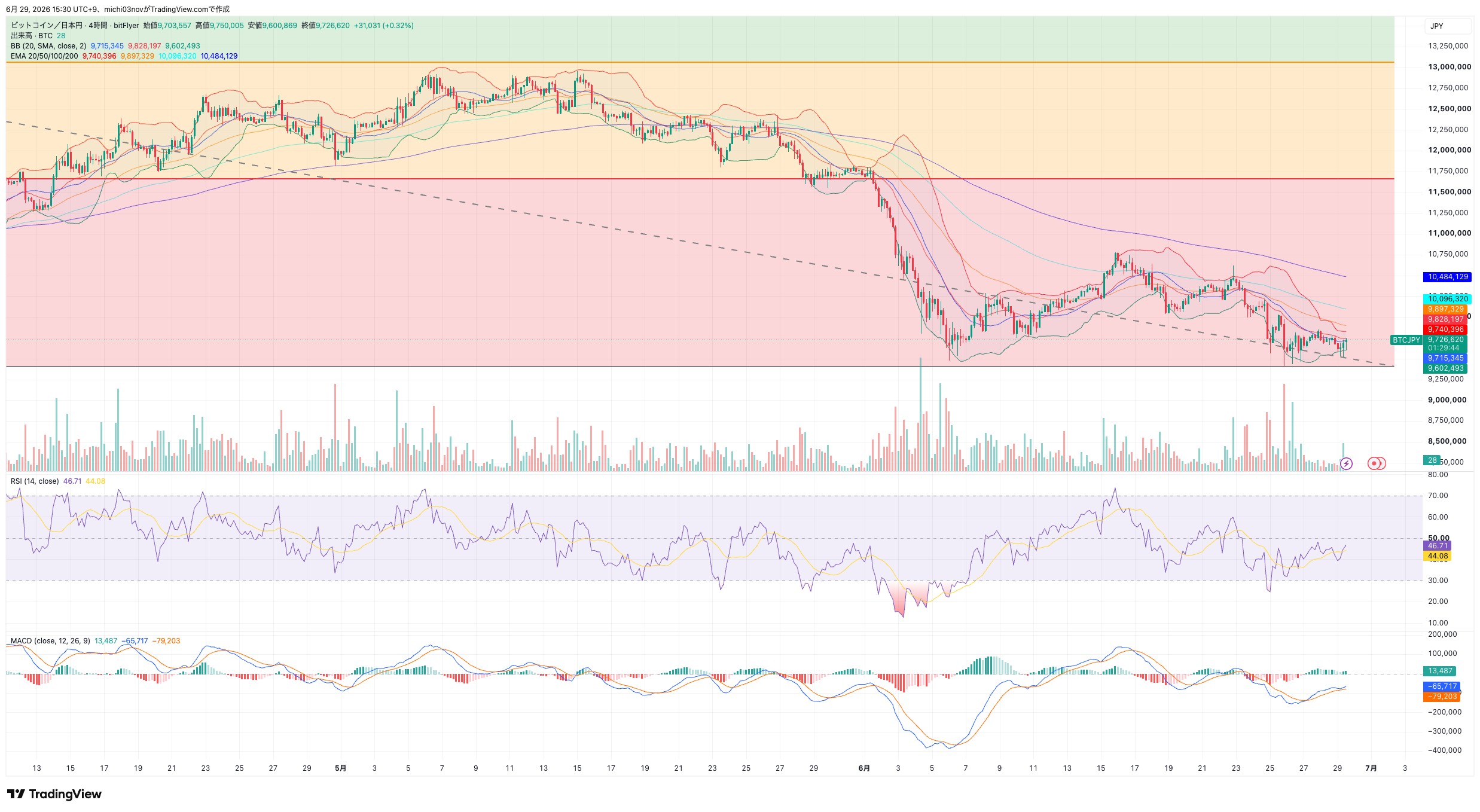Click the green 13,487 MACD axis tag

(1440, 671)
